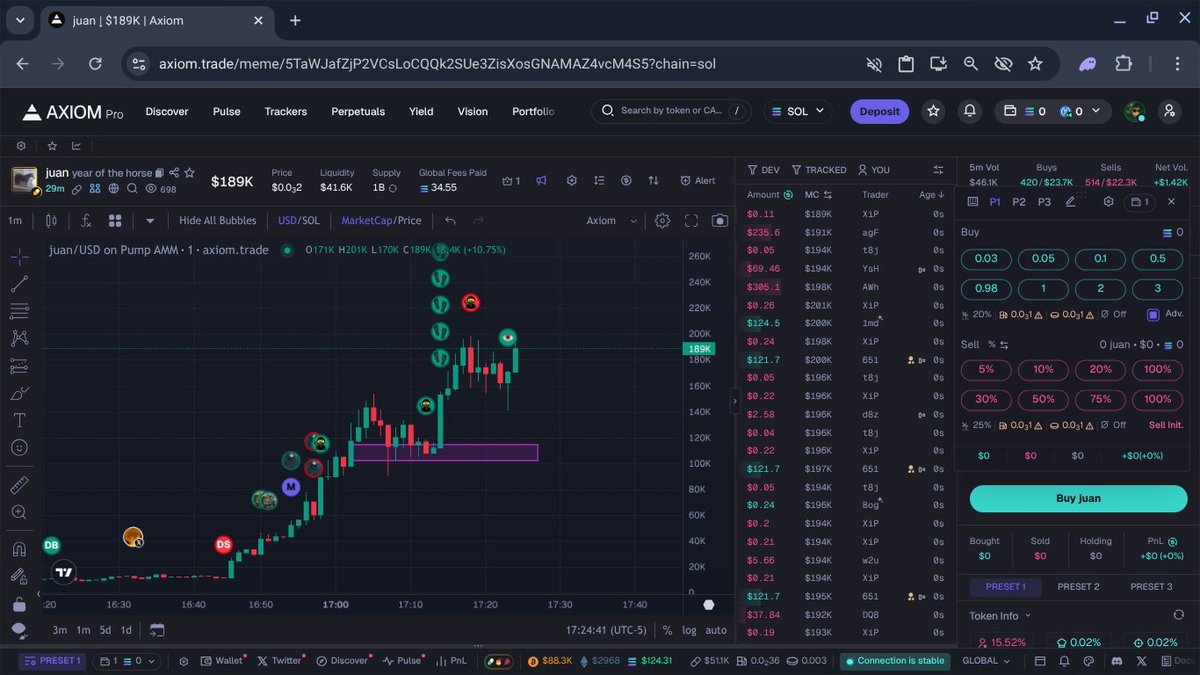Screen dimensions: 1200x675
Task: Toggle Hide All Bubbles on chart
Action: click(x=217, y=221)
